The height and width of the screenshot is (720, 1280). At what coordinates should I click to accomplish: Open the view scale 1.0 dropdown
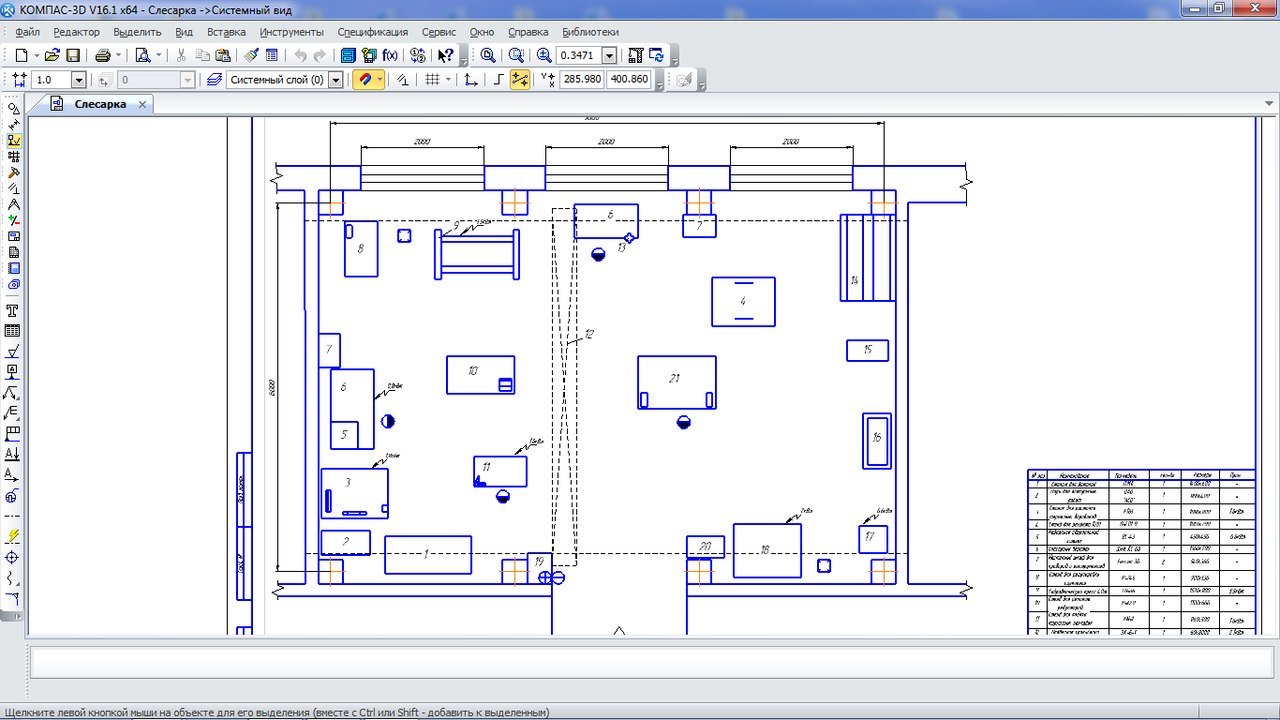click(78, 80)
